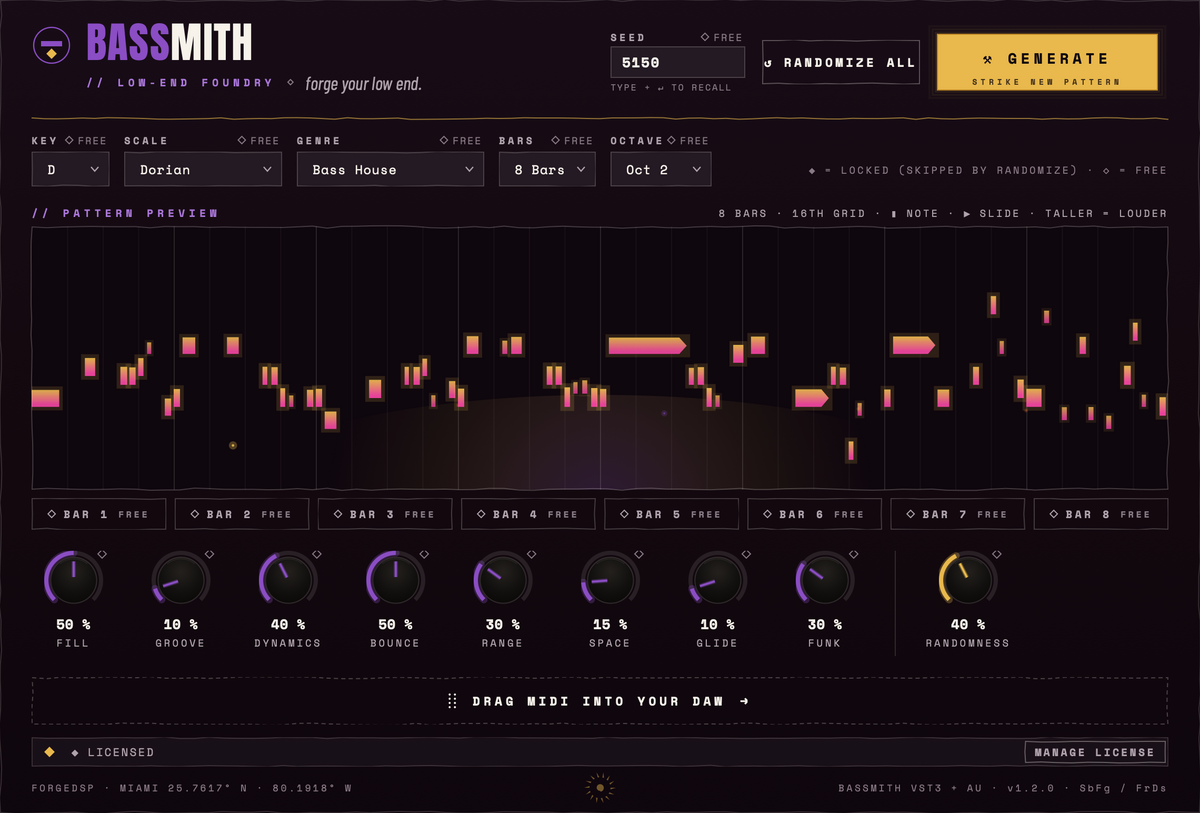Focus the Seed input field showing 5150
Screen dimensions: 1200x813
tap(678, 62)
